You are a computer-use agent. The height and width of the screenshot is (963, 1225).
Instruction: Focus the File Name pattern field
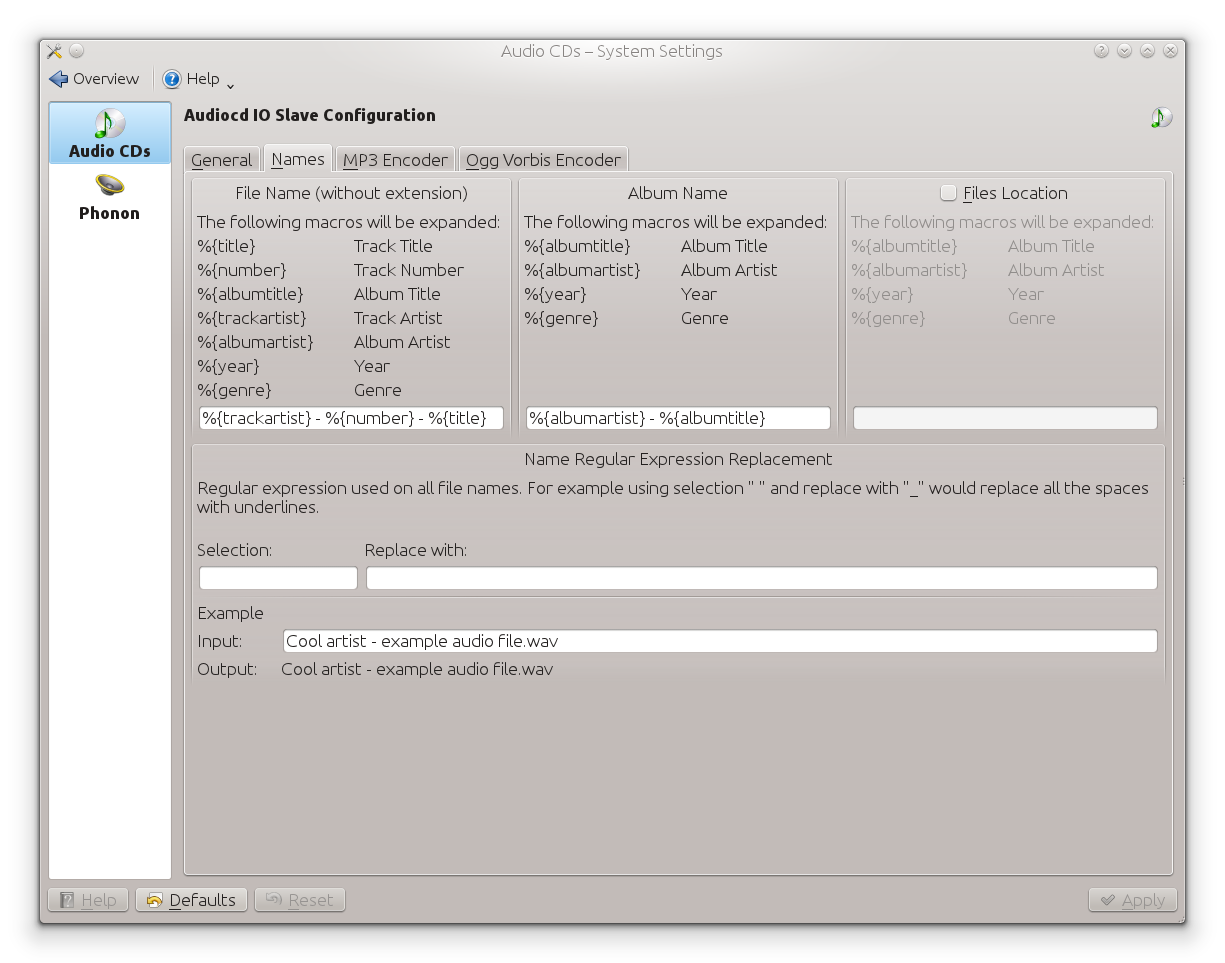coord(351,418)
